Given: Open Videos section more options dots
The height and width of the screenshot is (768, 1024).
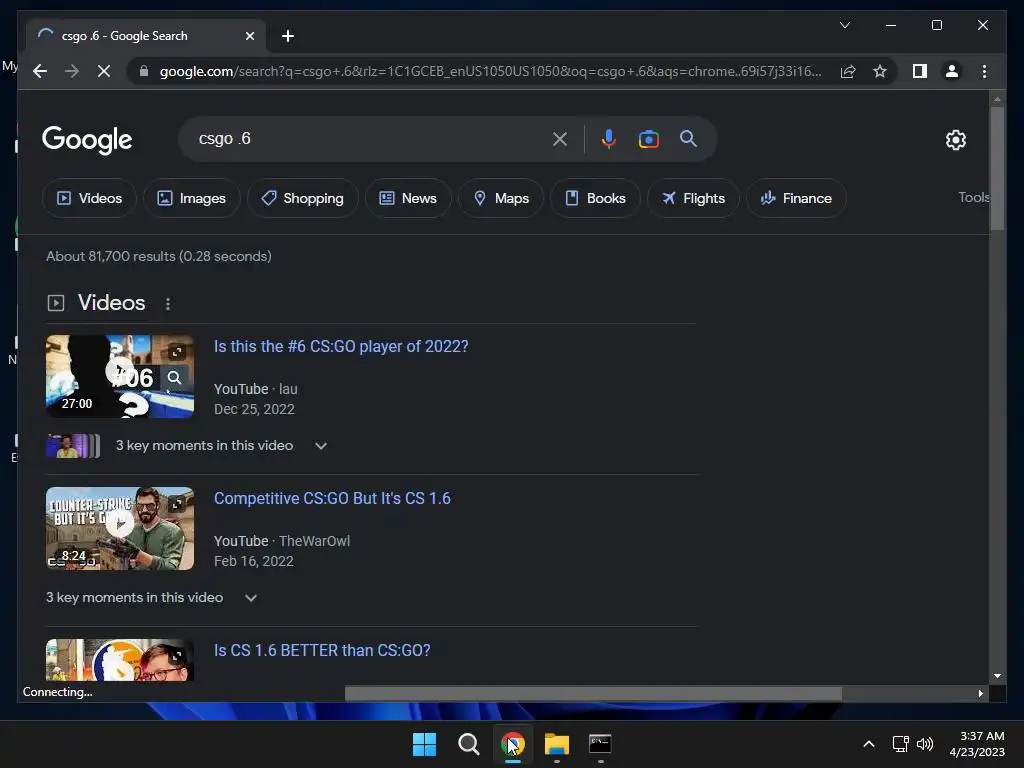Looking at the screenshot, I should click(x=168, y=304).
